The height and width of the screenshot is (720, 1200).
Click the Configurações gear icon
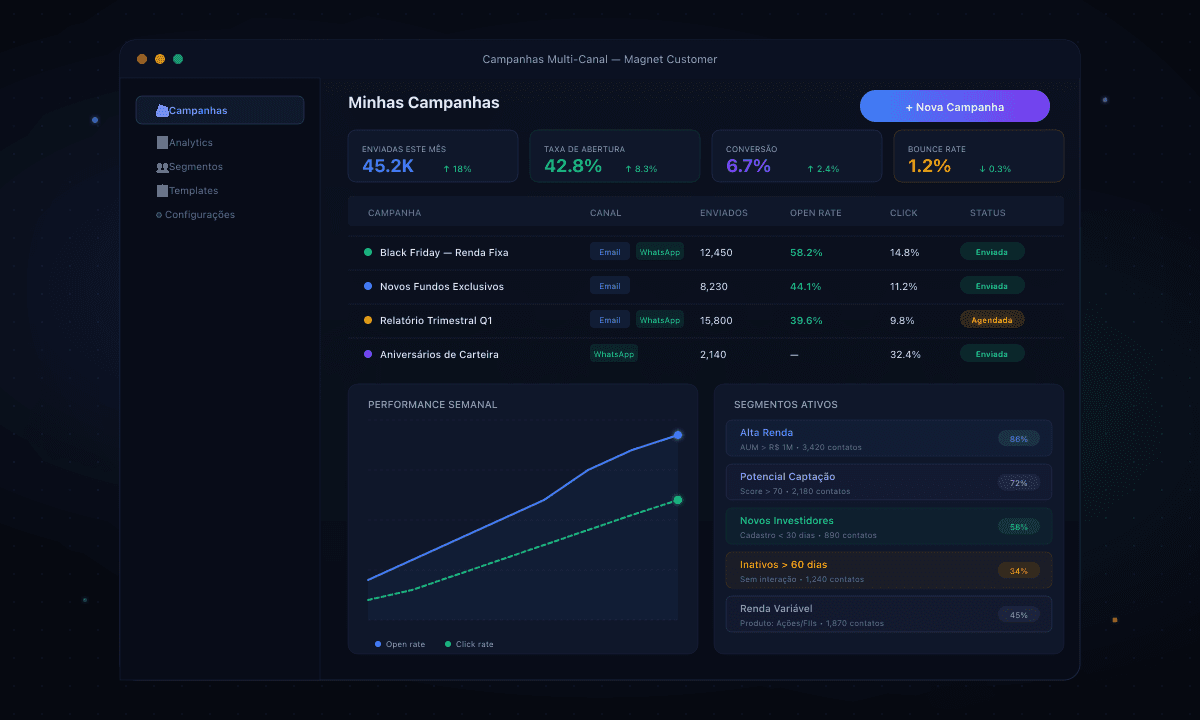click(158, 214)
